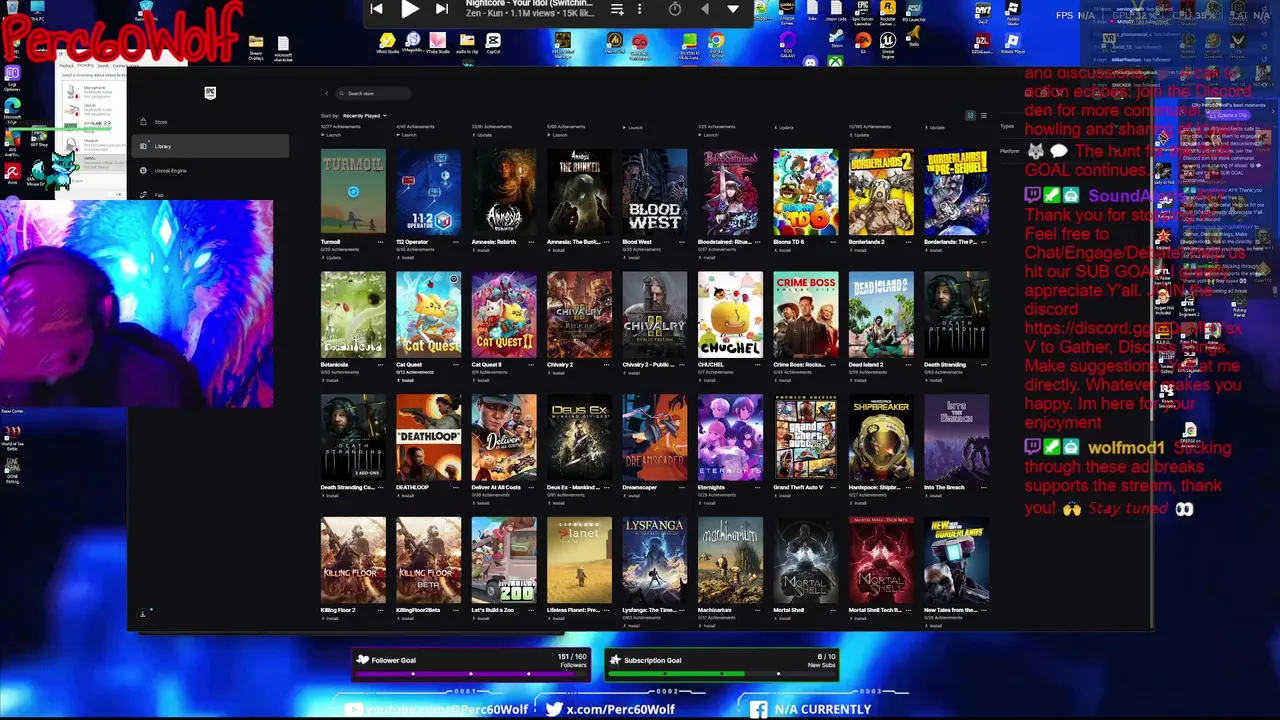The height and width of the screenshot is (720, 1280).
Task: Open options menu for Bloons TD 6
Action: coord(833,242)
